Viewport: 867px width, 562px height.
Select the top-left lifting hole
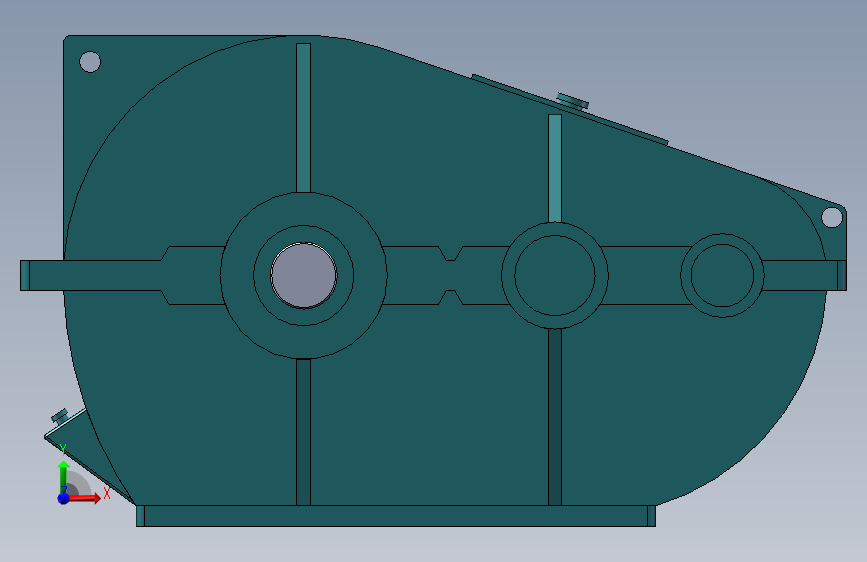click(90, 61)
